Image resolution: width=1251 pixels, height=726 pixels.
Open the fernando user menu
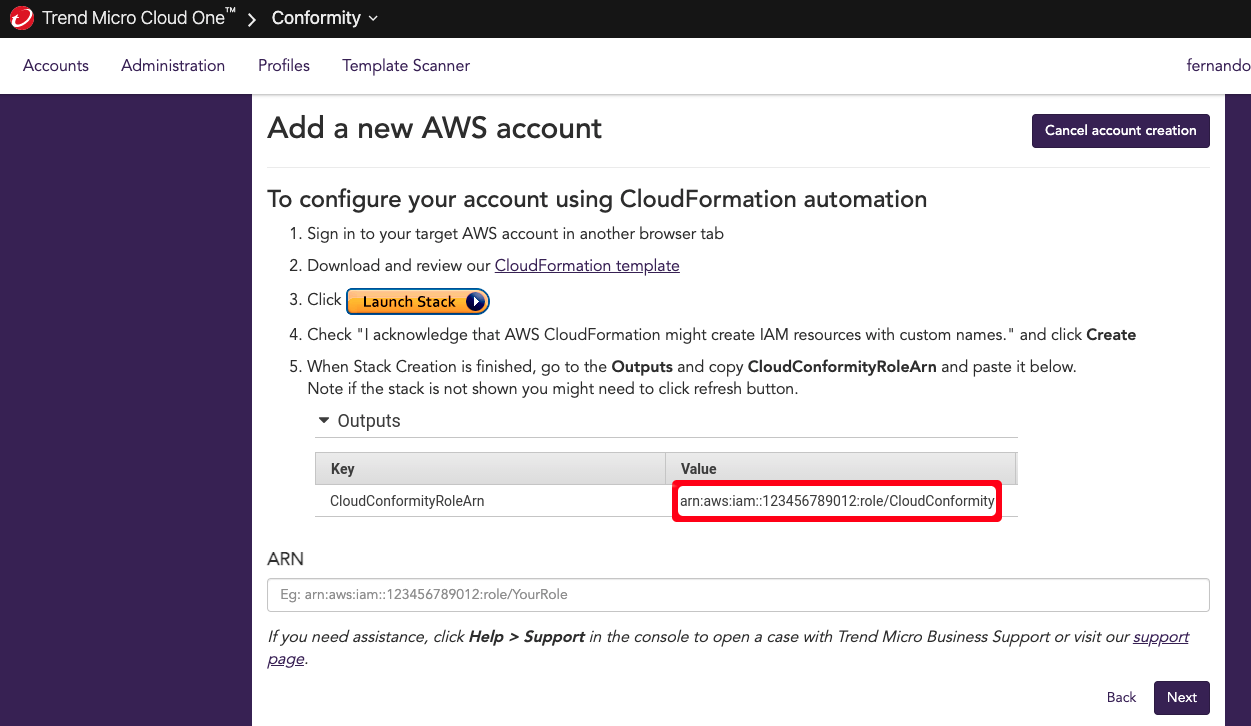1218,65
